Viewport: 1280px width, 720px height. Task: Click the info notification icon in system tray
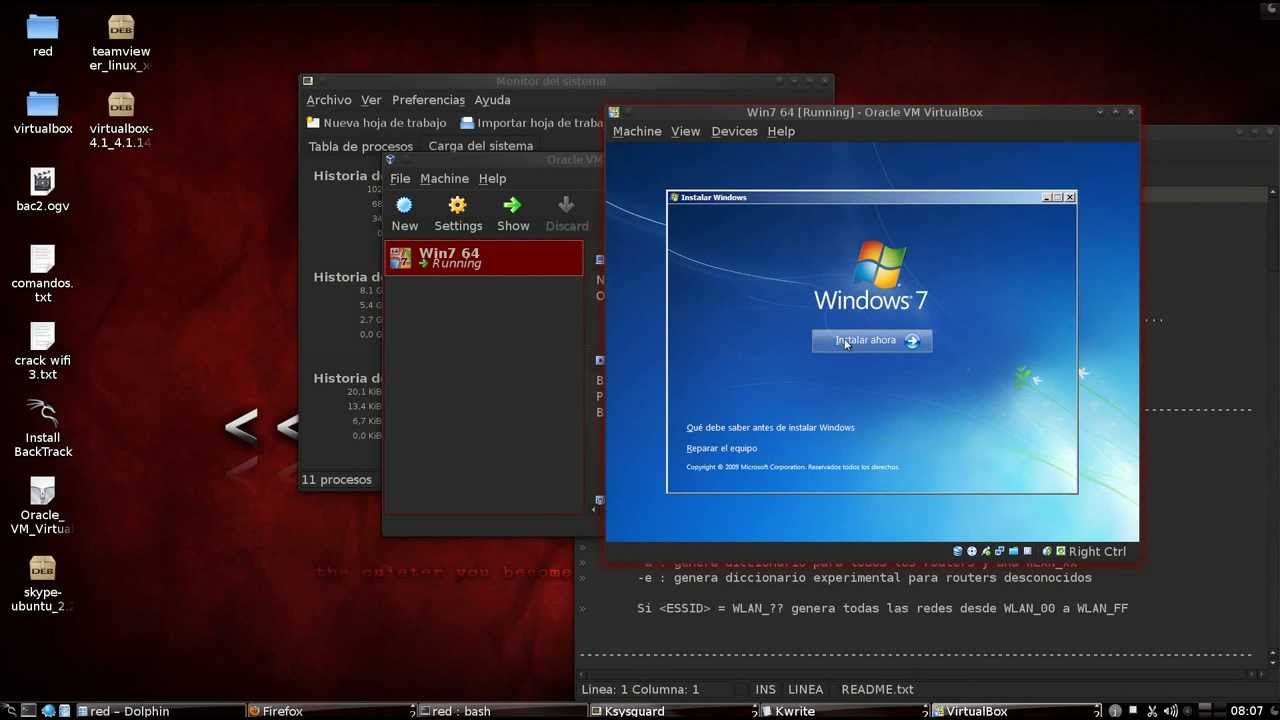pos(1115,711)
